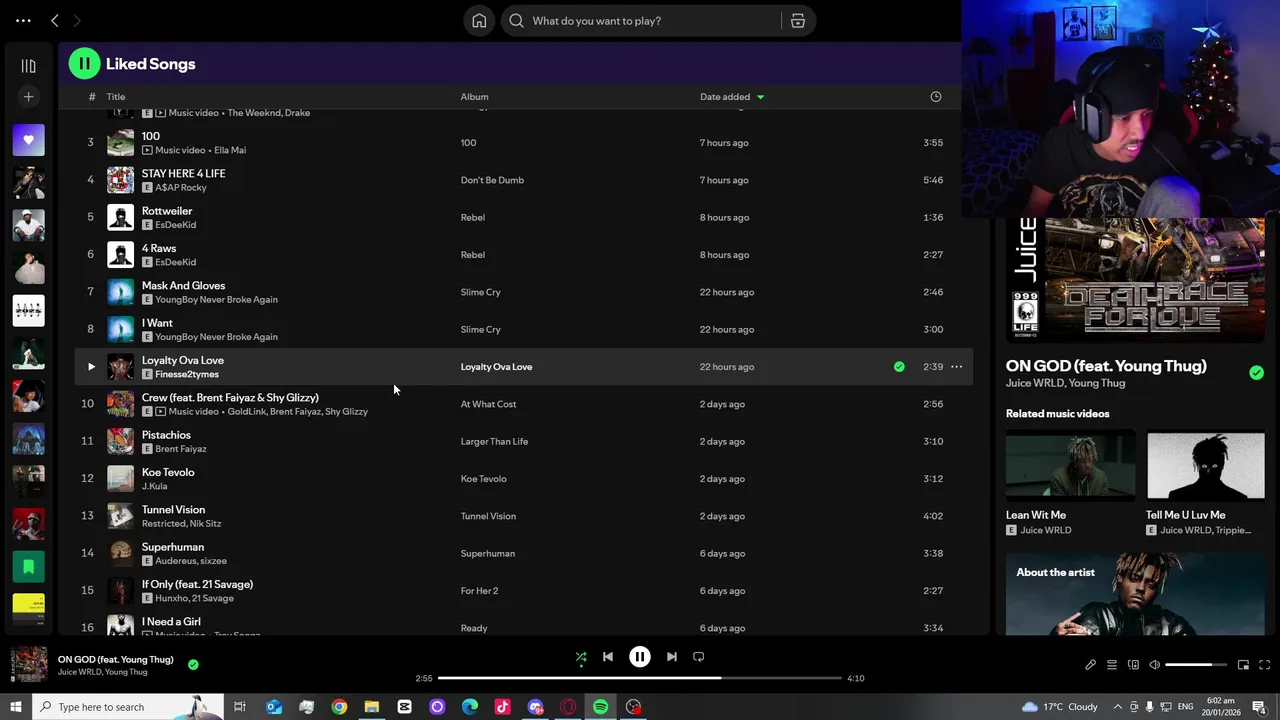Select the song 4 Raws
This screenshot has width=1280, height=720.
click(158, 248)
